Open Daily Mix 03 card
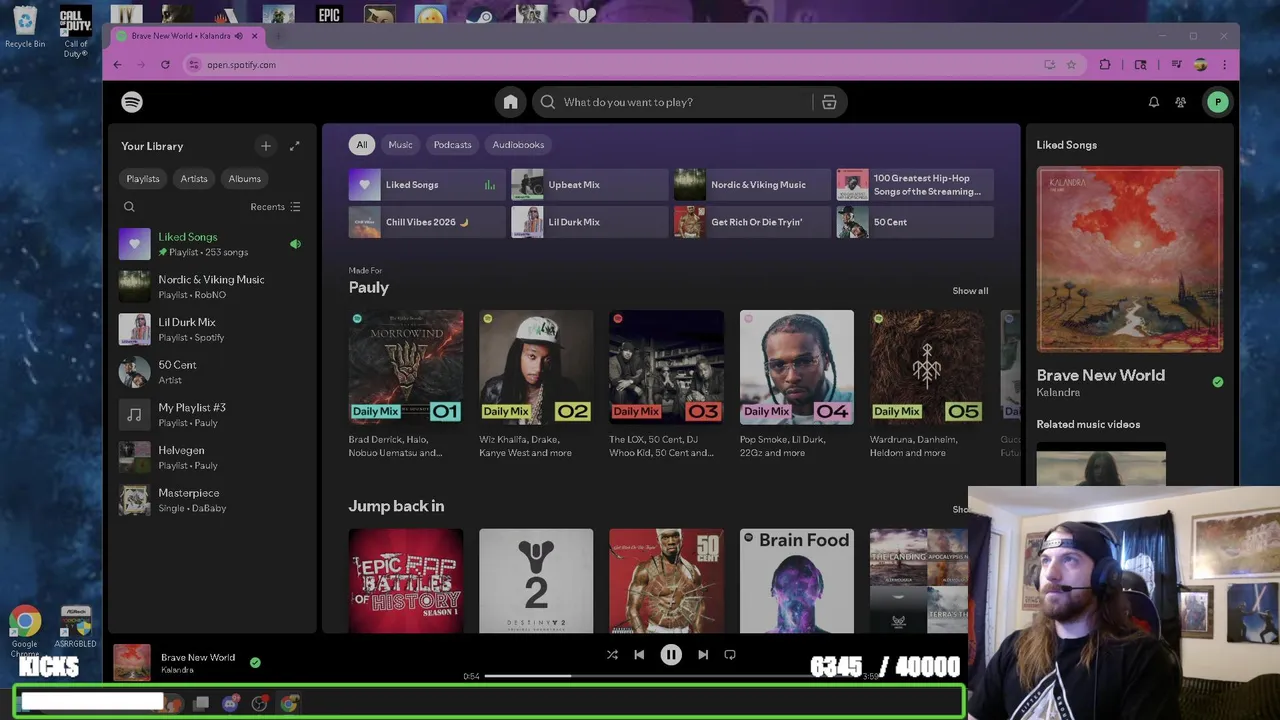 (666, 385)
